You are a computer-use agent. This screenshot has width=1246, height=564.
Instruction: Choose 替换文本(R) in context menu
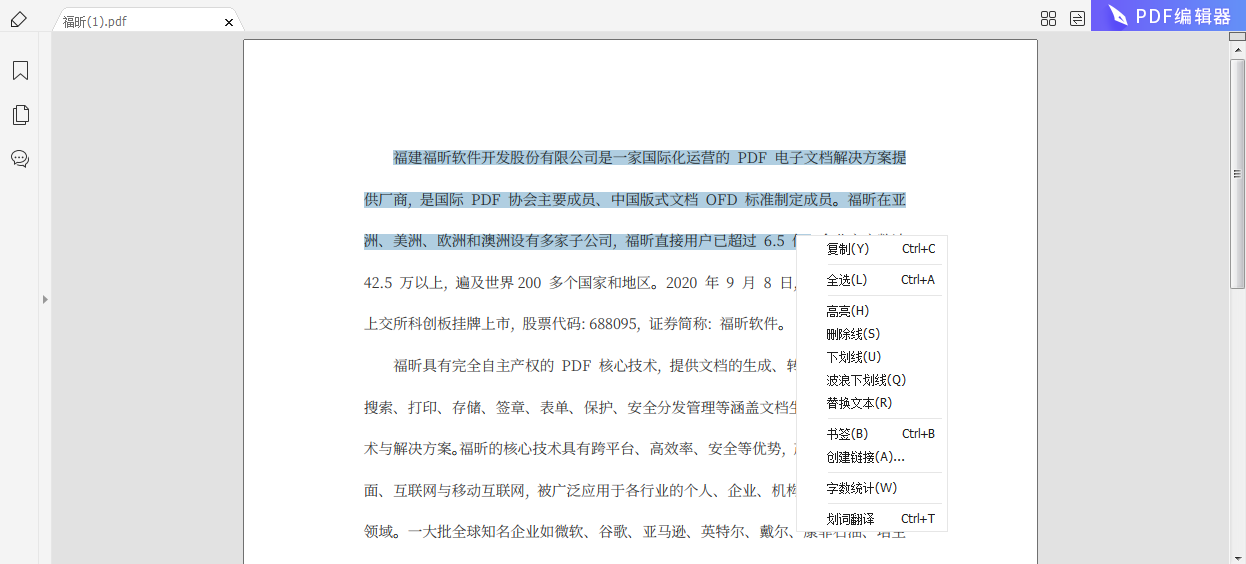(x=871, y=403)
